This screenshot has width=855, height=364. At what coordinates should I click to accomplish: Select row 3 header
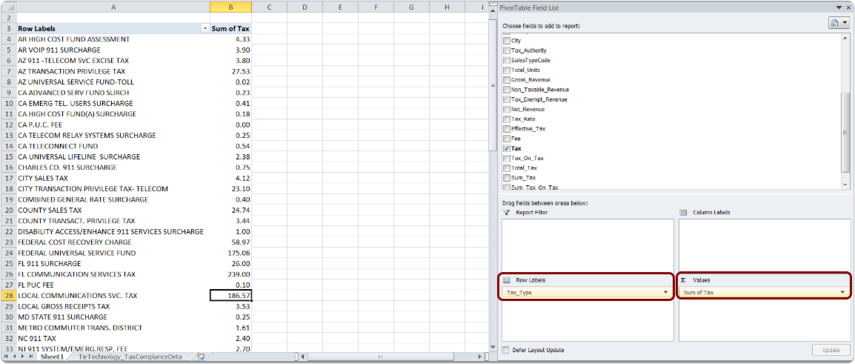(x=8, y=28)
